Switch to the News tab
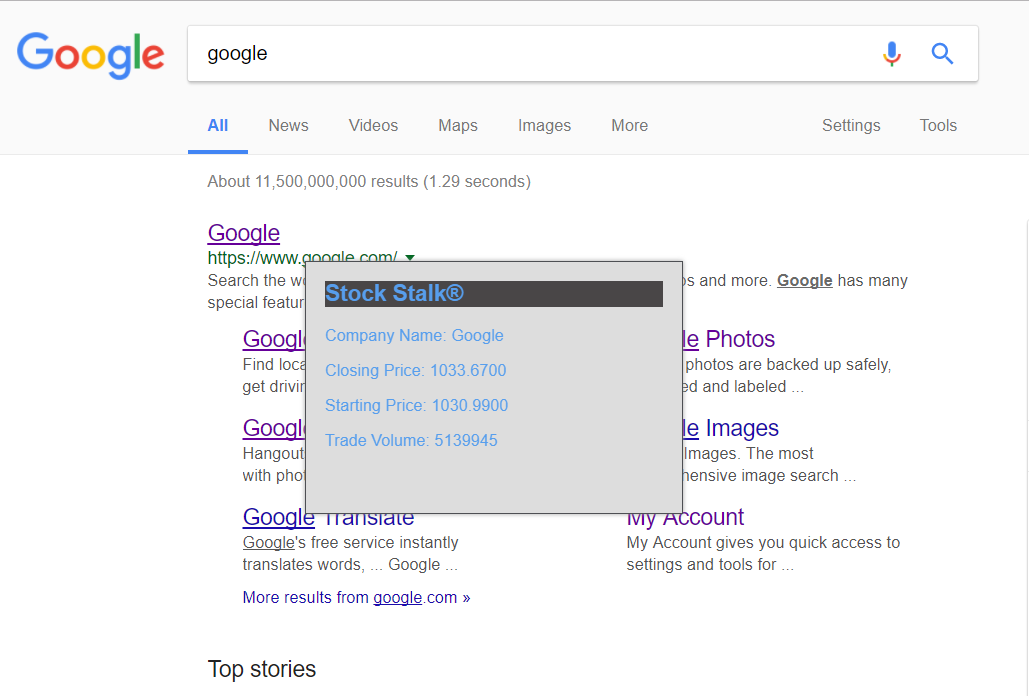 (x=288, y=125)
